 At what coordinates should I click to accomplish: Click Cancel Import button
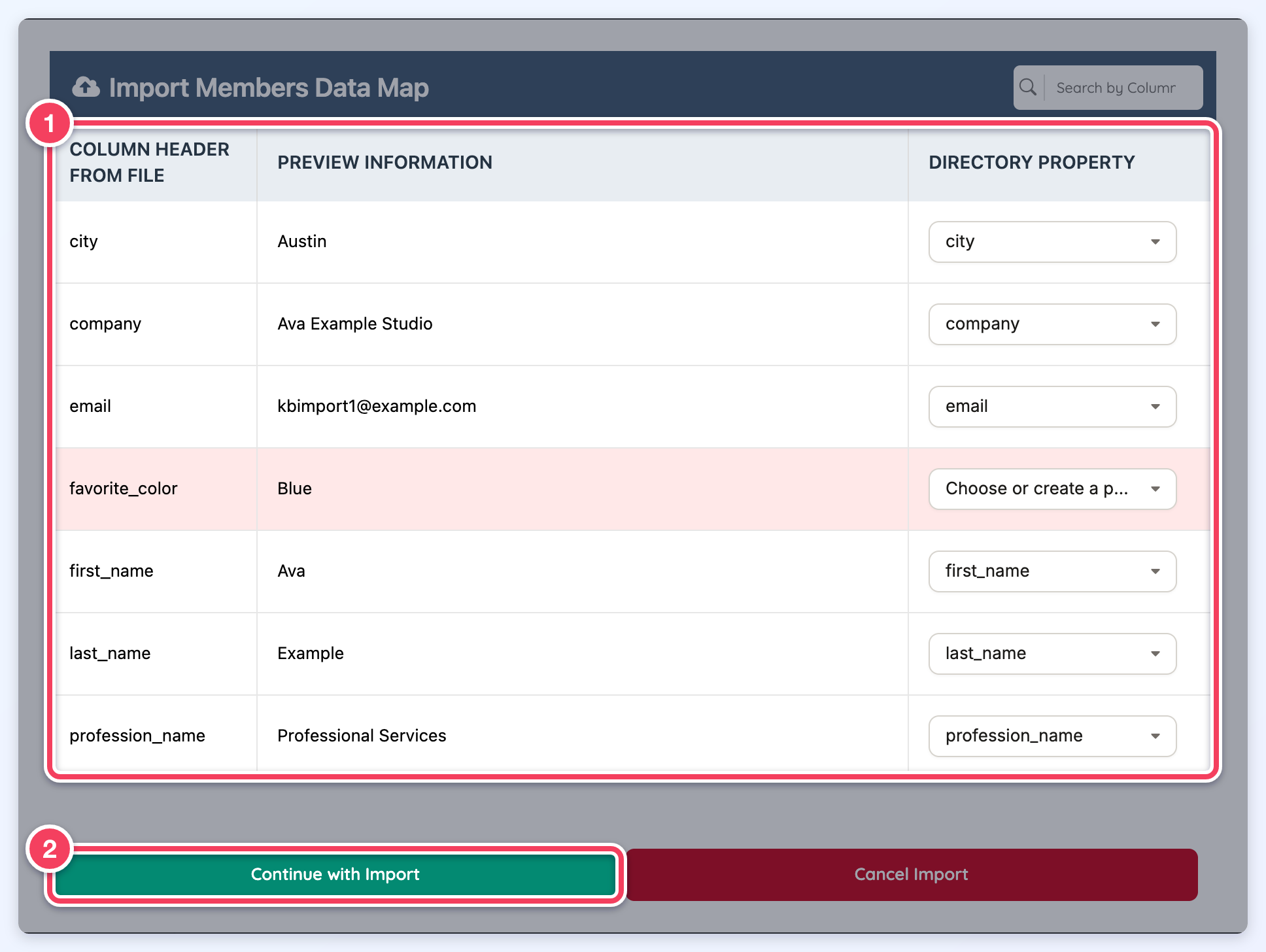point(912,875)
